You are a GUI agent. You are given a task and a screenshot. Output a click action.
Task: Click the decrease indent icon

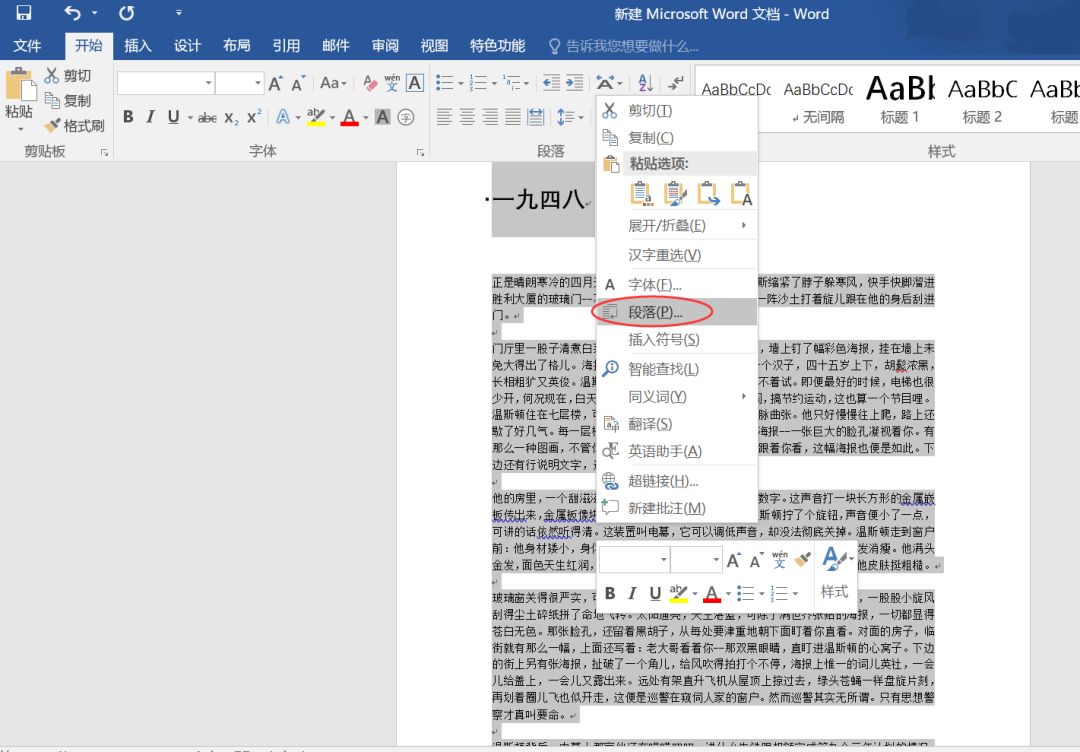(551, 83)
